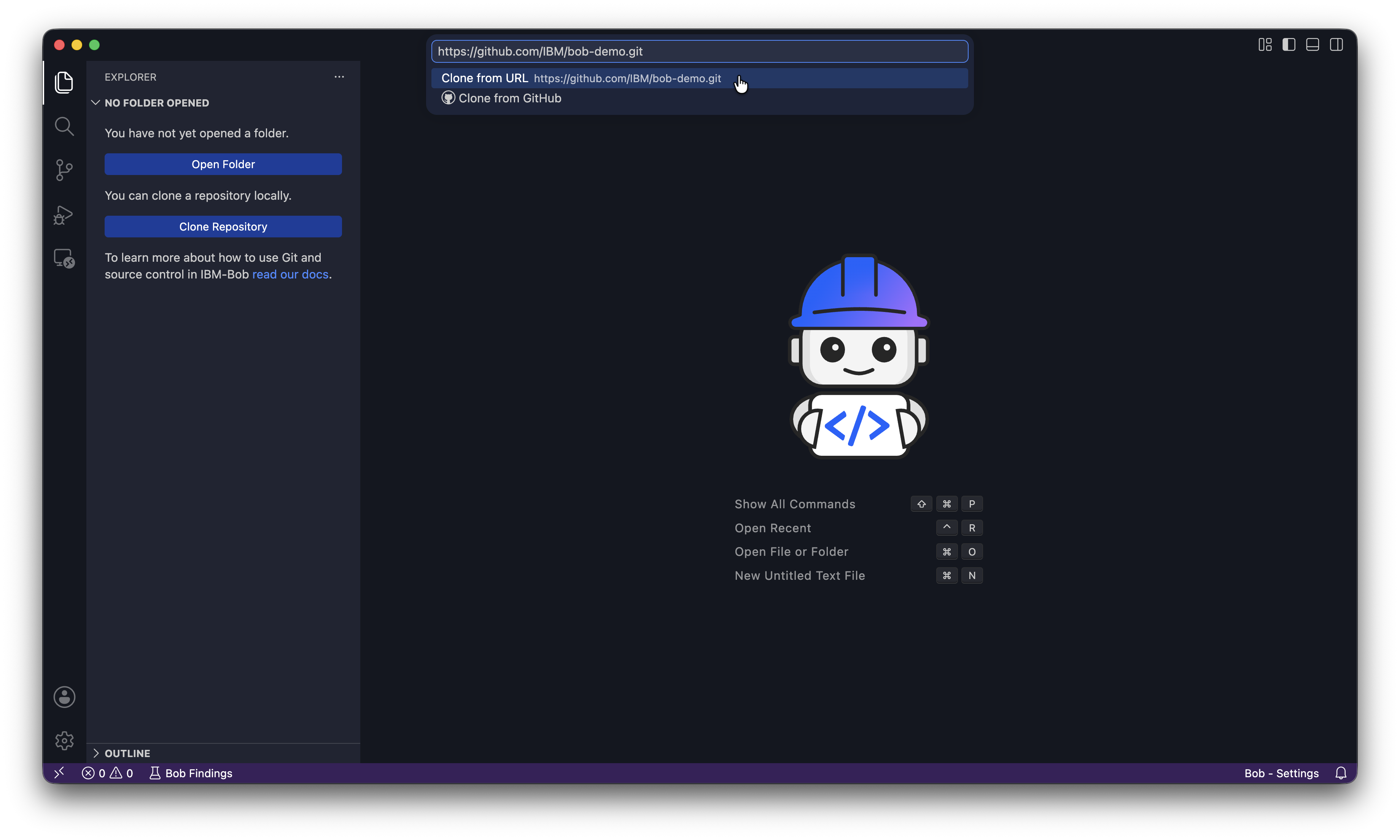Open the Explorer view in the activity bar

64,83
